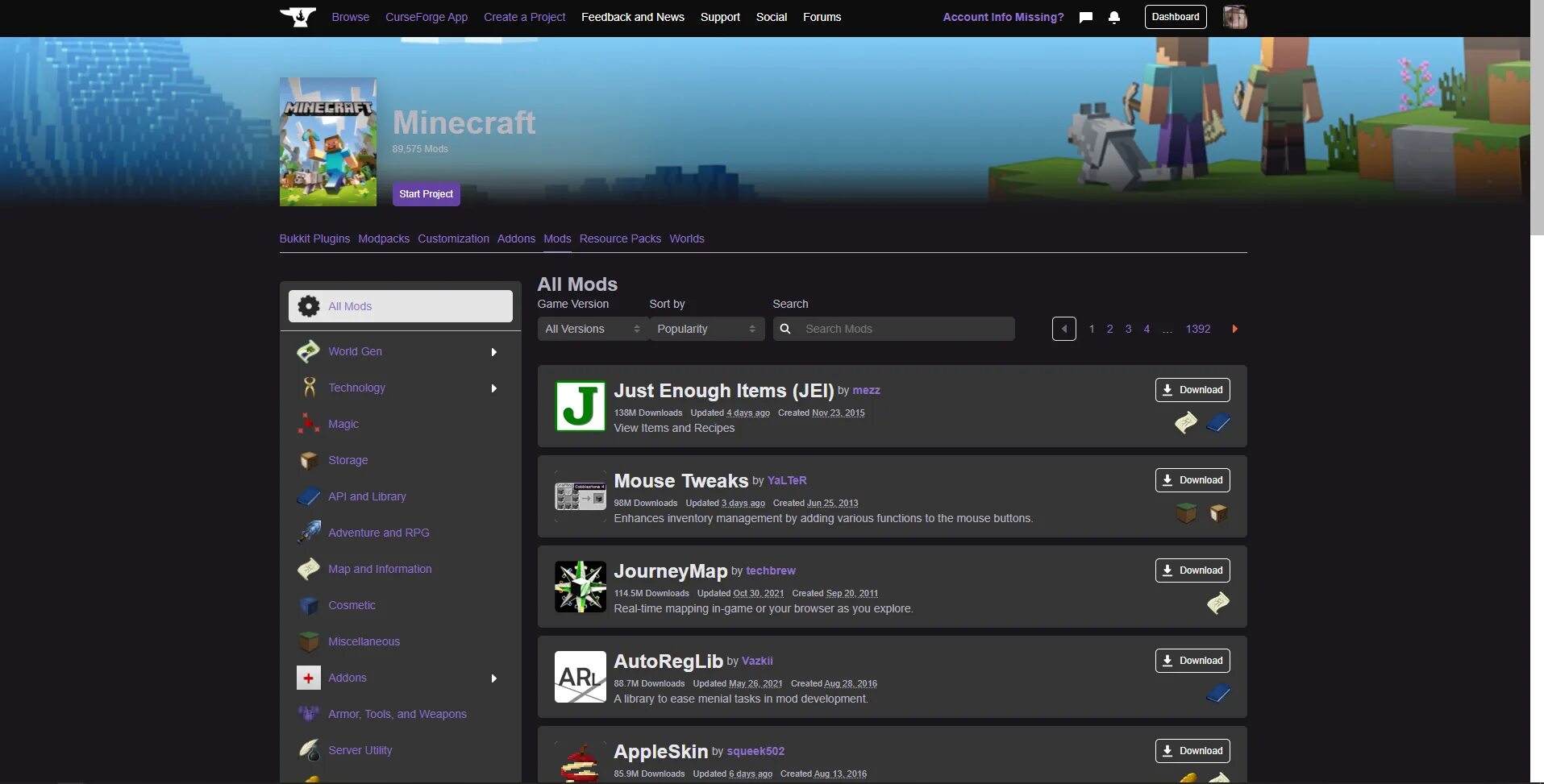Download Just Enough Items (JEI)
The image size is (1544, 784).
coord(1192,390)
